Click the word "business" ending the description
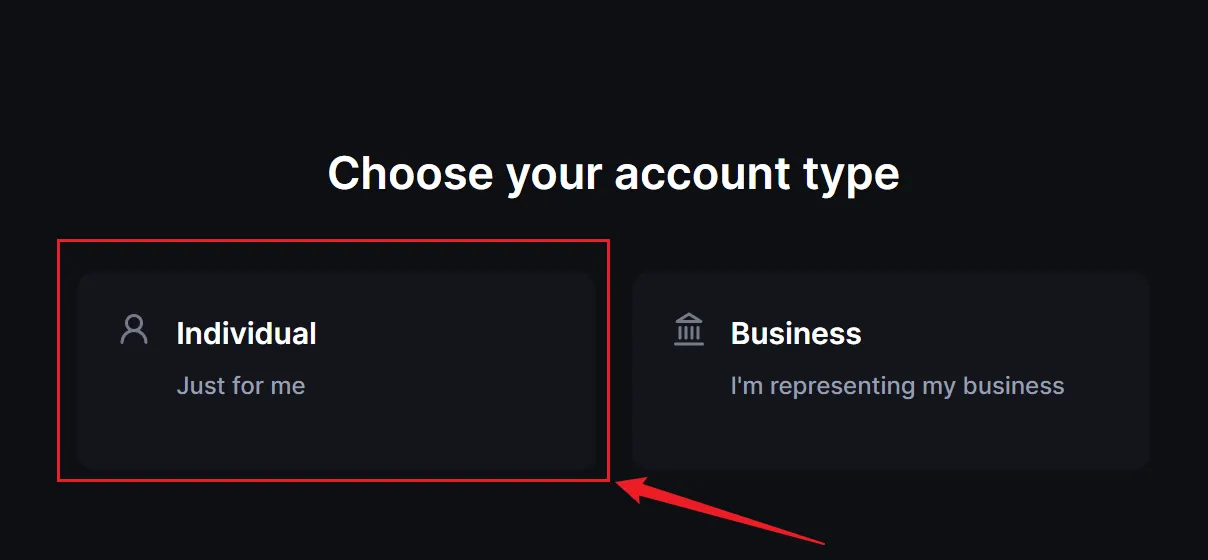Viewport: 1208px width, 560px height. click(1012, 386)
